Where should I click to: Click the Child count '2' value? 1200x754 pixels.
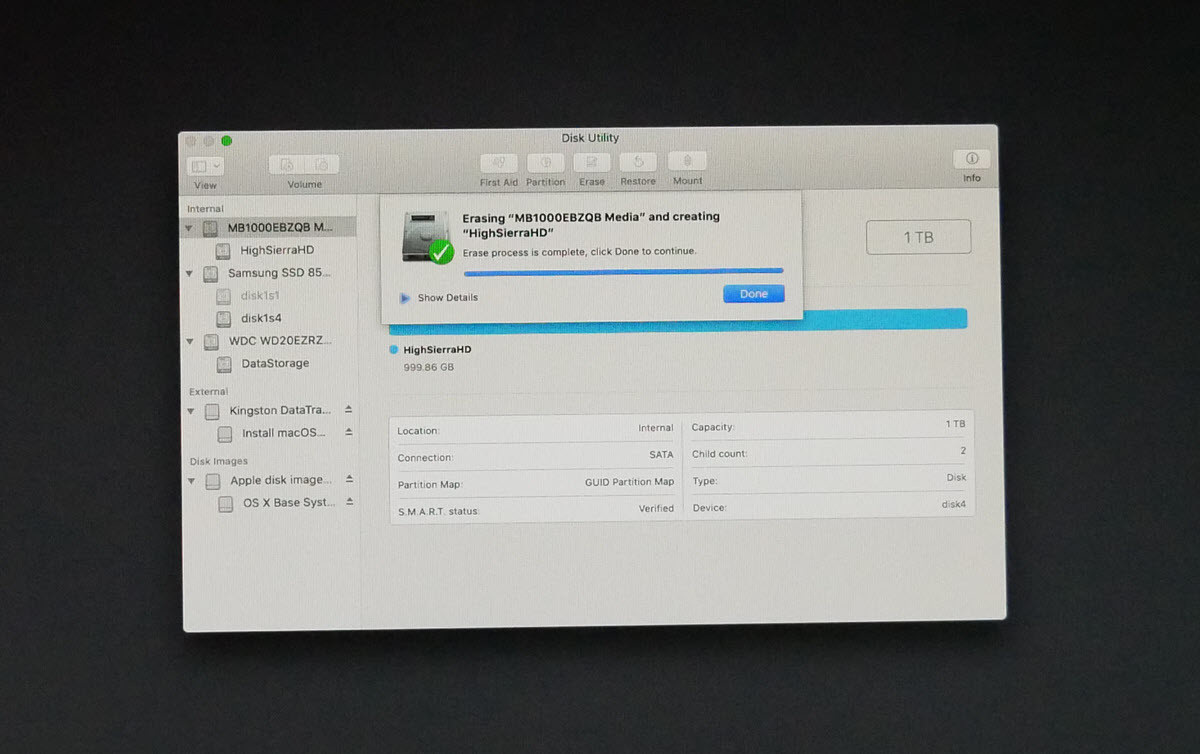click(x=963, y=451)
